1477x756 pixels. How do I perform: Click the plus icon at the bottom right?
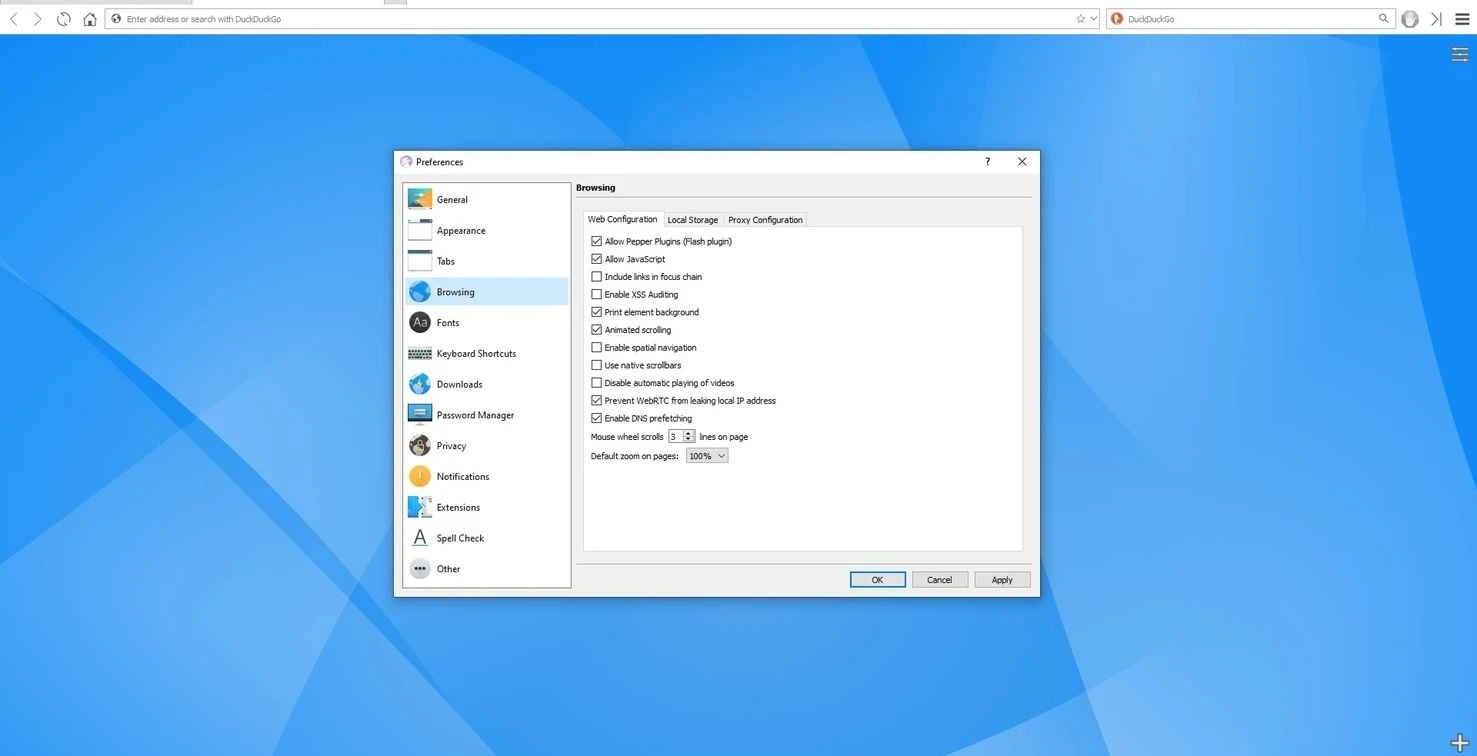pyautogui.click(x=1460, y=743)
